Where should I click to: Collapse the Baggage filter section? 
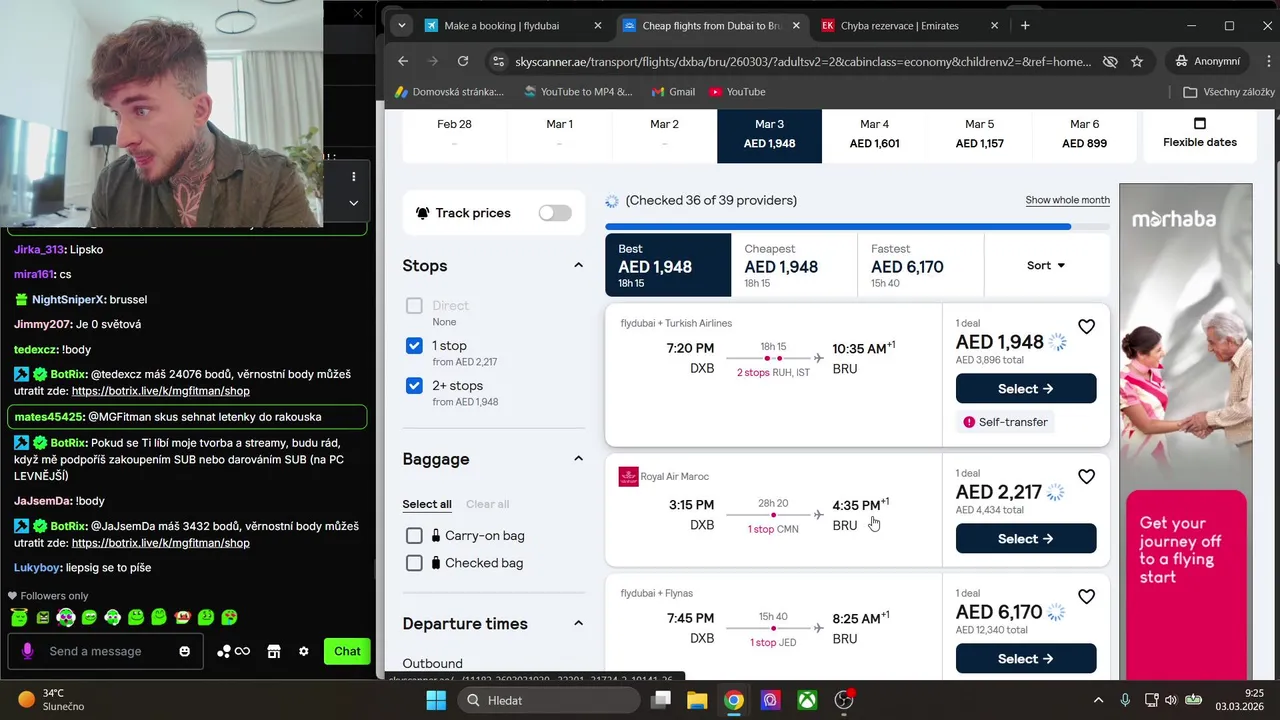(x=578, y=458)
